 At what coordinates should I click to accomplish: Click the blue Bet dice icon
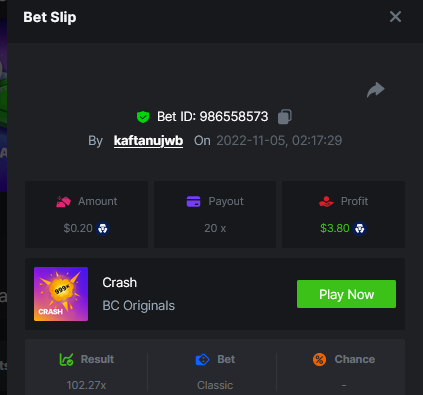tap(202, 360)
